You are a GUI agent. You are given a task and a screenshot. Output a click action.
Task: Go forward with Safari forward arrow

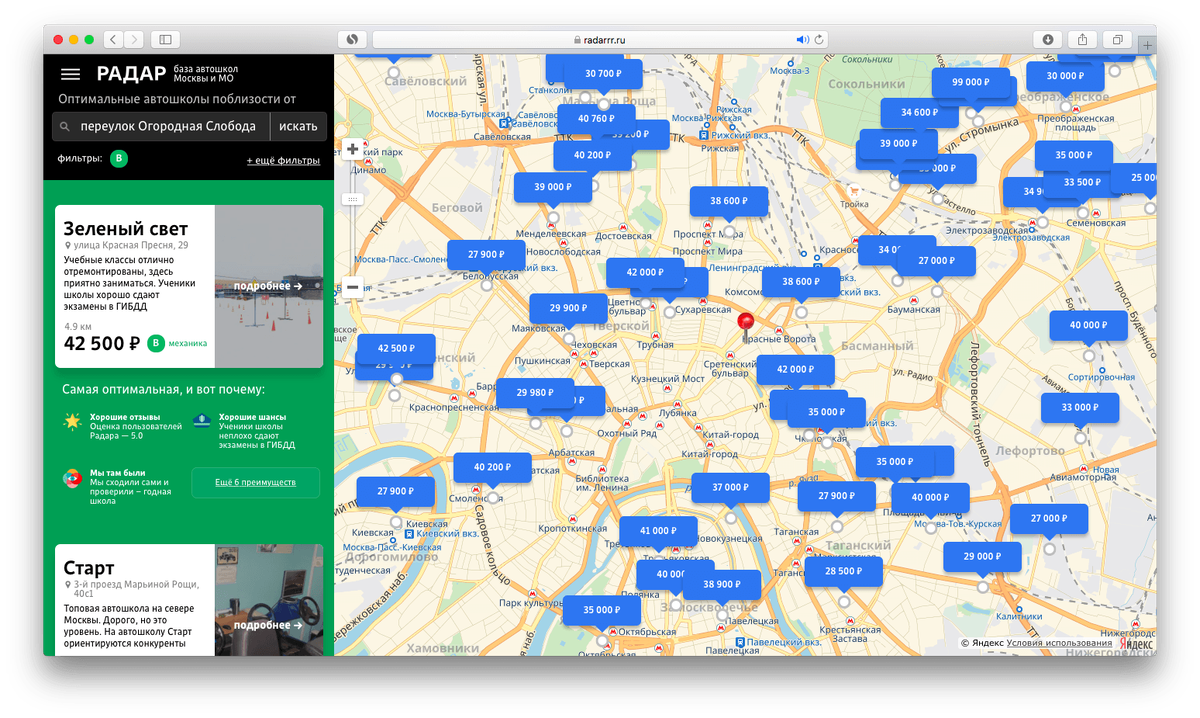click(134, 39)
